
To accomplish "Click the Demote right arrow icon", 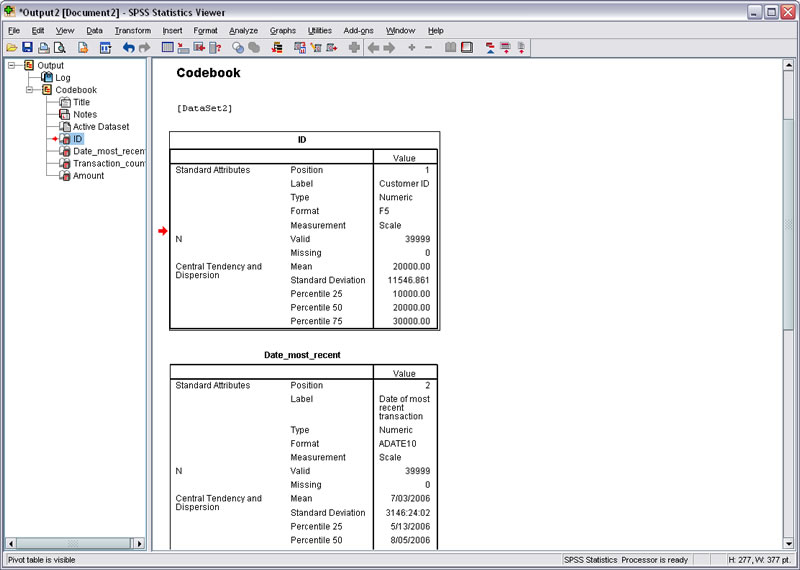I will tap(389, 47).
